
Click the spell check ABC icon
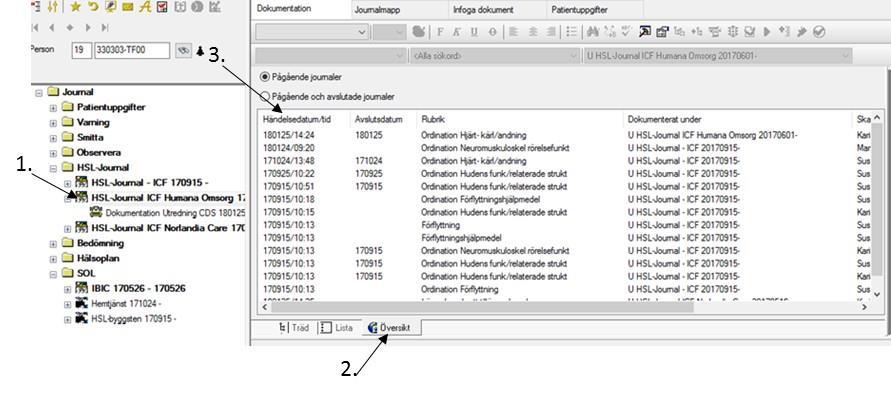click(627, 32)
